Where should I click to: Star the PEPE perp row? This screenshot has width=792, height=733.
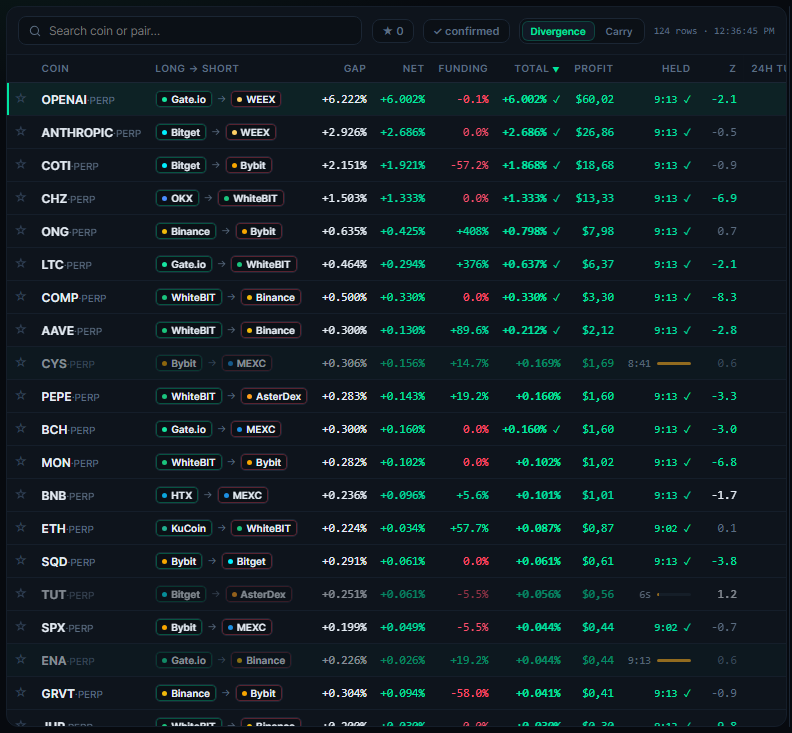click(x=21, y=395)
